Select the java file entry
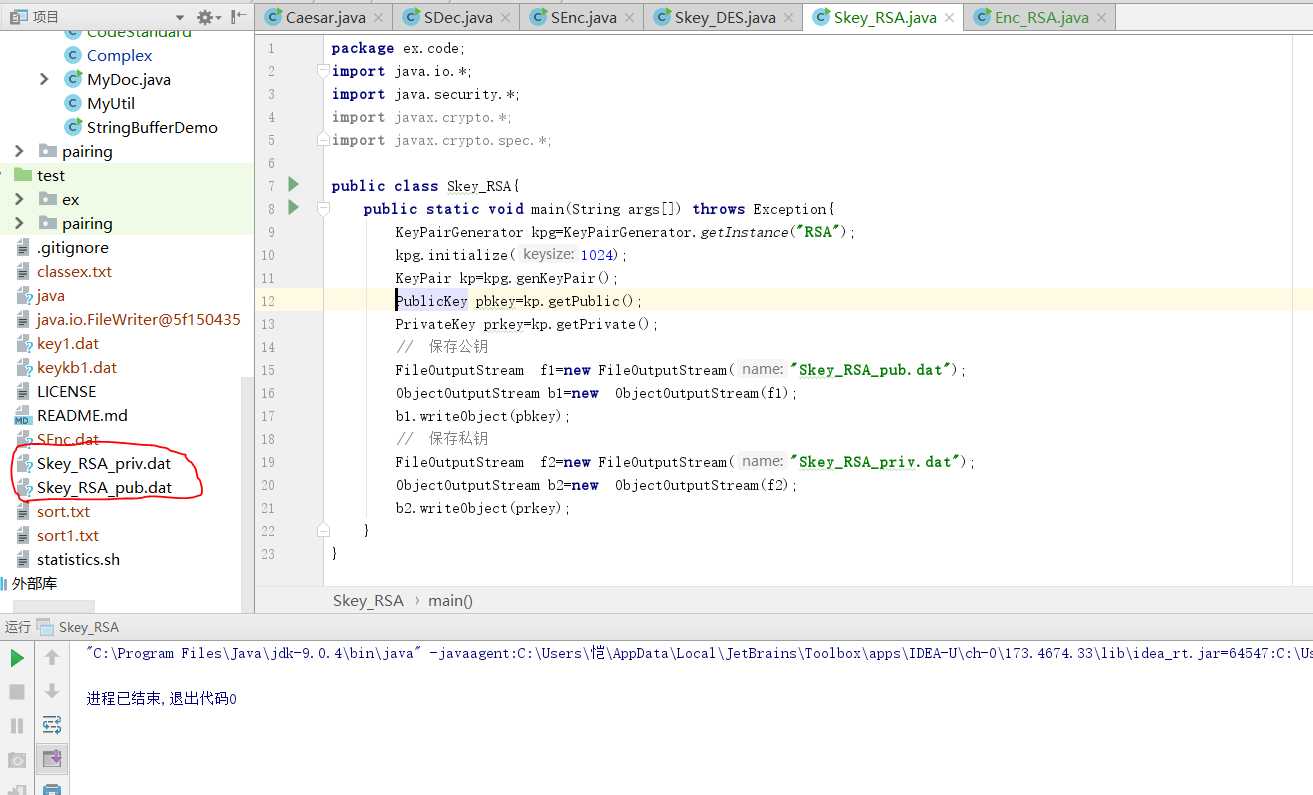The image size is (1313, 795). [50, 295]
